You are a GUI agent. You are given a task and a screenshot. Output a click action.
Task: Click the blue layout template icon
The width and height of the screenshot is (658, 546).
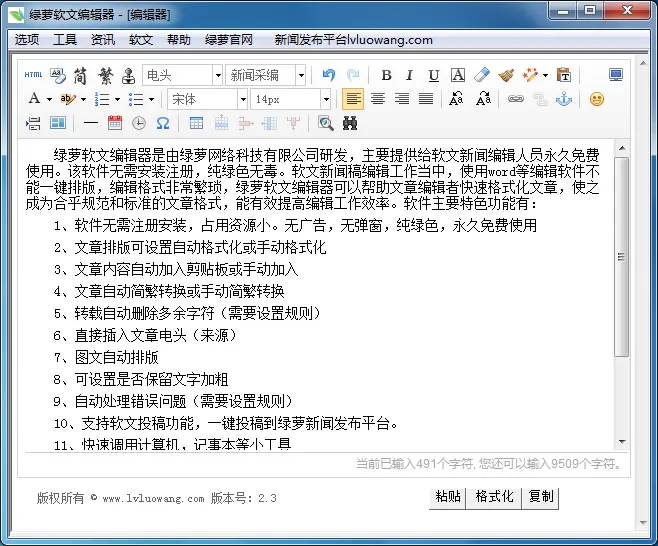(58, 123)
